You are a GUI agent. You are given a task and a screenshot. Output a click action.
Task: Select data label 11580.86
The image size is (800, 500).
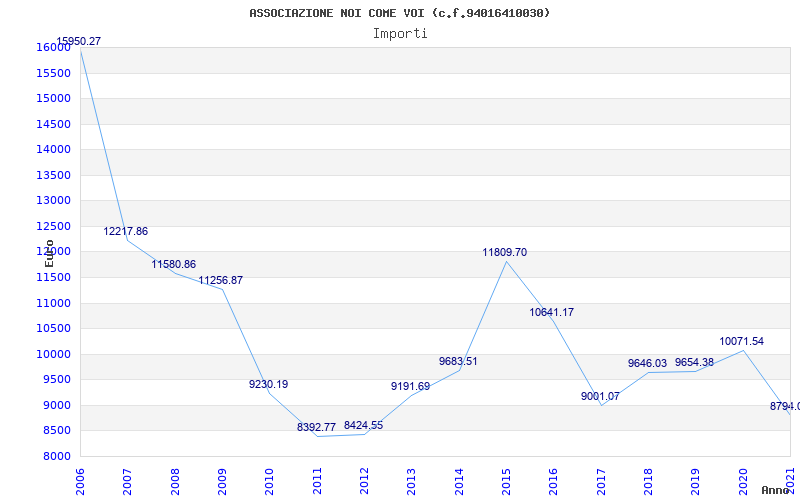(x=173, y=264)
